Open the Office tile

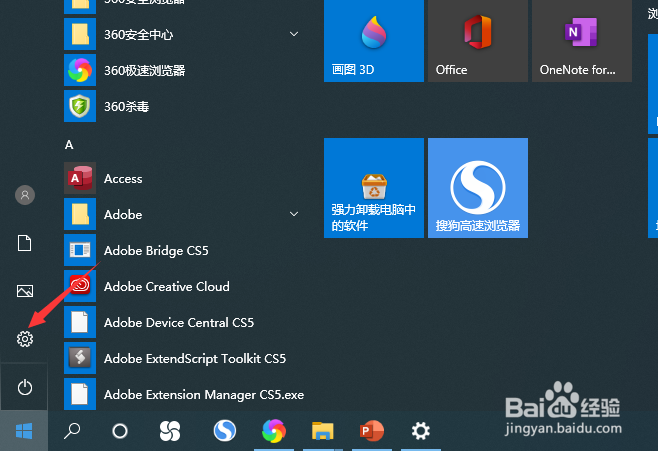tap(478, 41)
